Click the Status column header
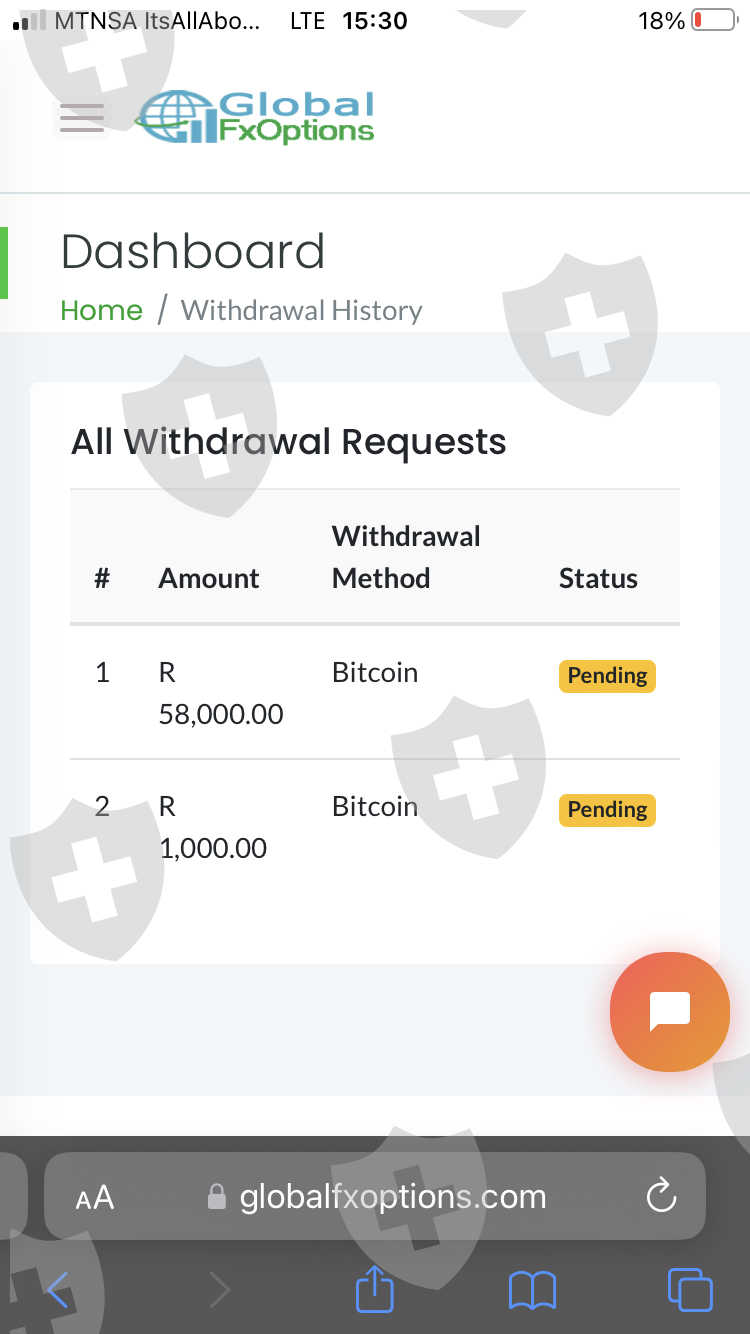This screenshot has width=750, height=1334. (598, 578)
